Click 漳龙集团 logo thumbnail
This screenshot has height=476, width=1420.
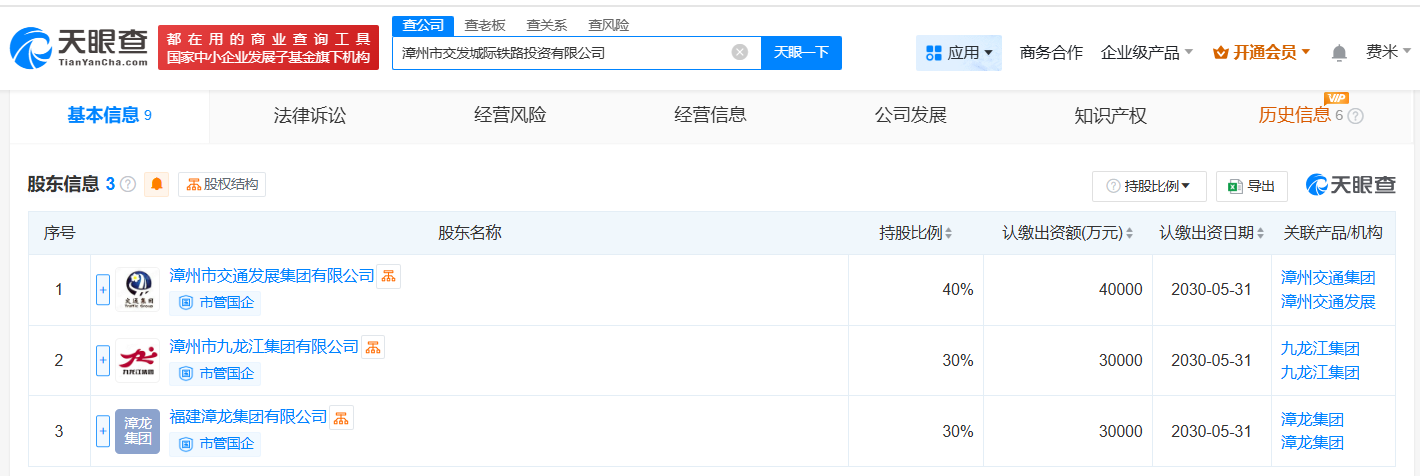click(x=137, y=431)
